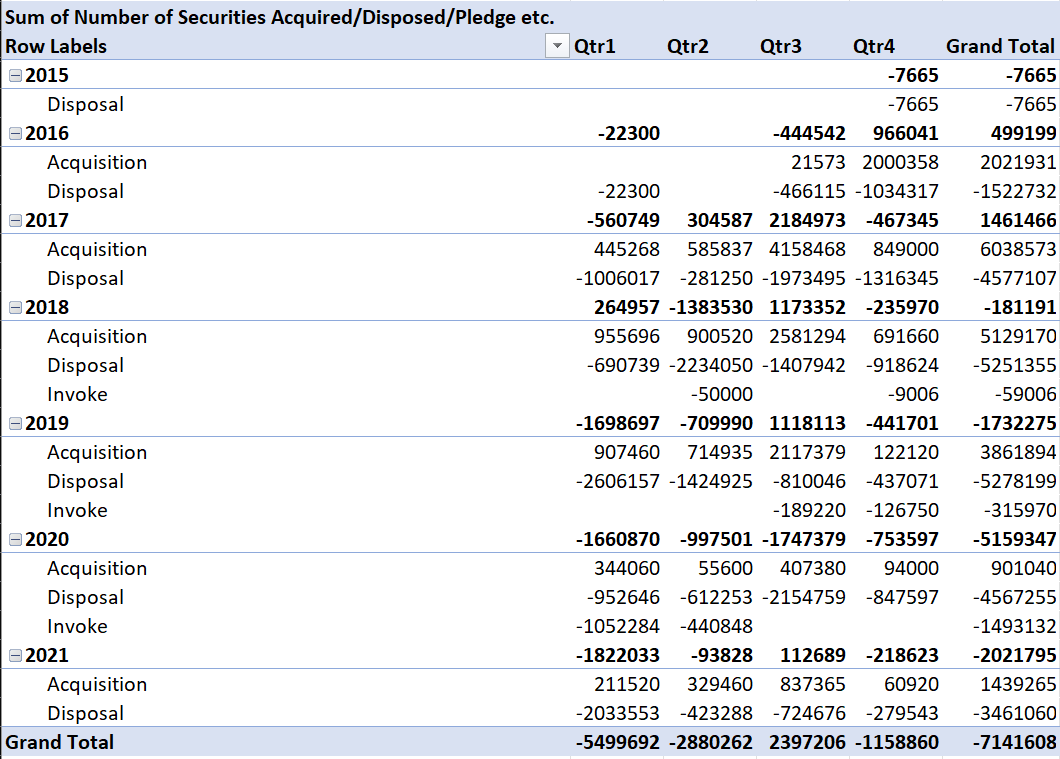Select the Grand Total row label at bottom
The height and width of the screenshot is (759, 1060).
coord(60,742)
